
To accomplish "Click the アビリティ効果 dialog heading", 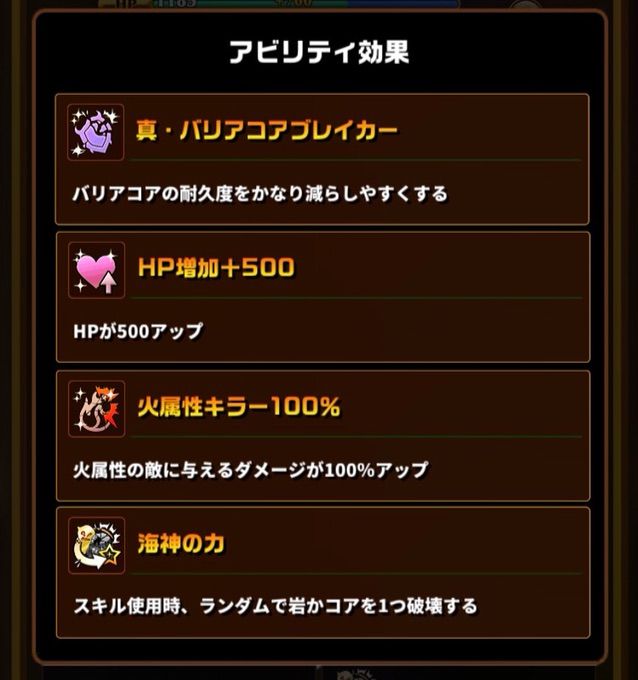I will (x=319, y=52).
